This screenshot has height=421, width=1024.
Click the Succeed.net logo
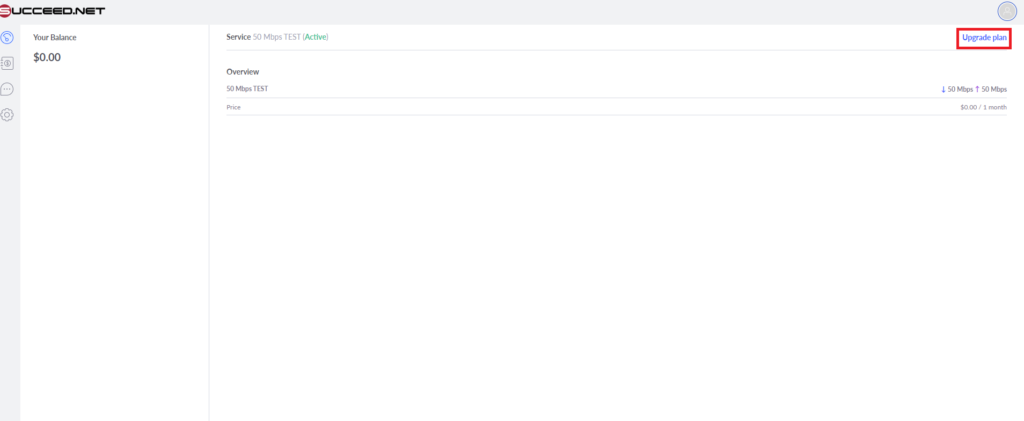(52, 11)
